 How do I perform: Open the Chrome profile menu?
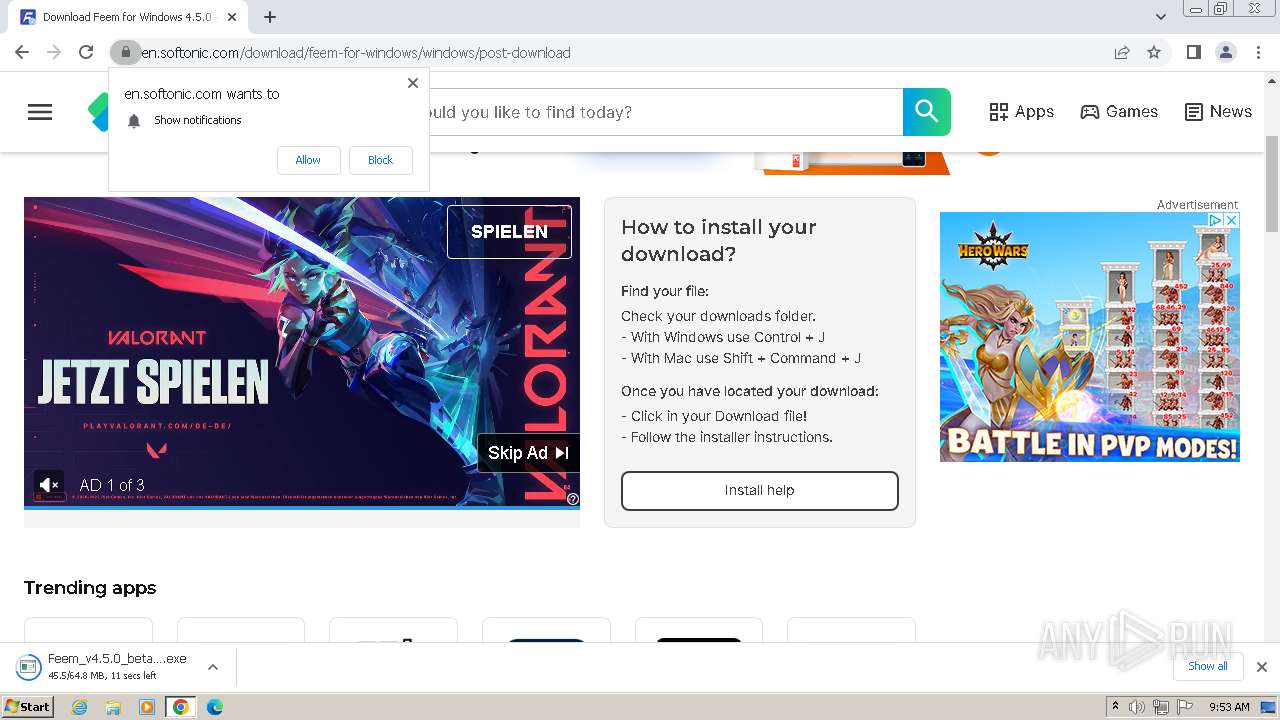[1225, 52]
